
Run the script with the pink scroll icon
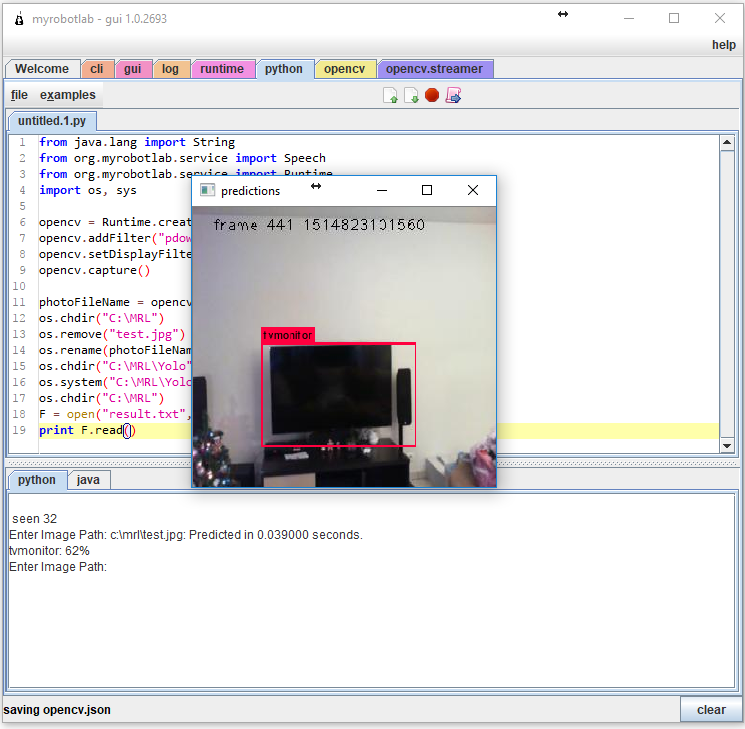[453, 95]
